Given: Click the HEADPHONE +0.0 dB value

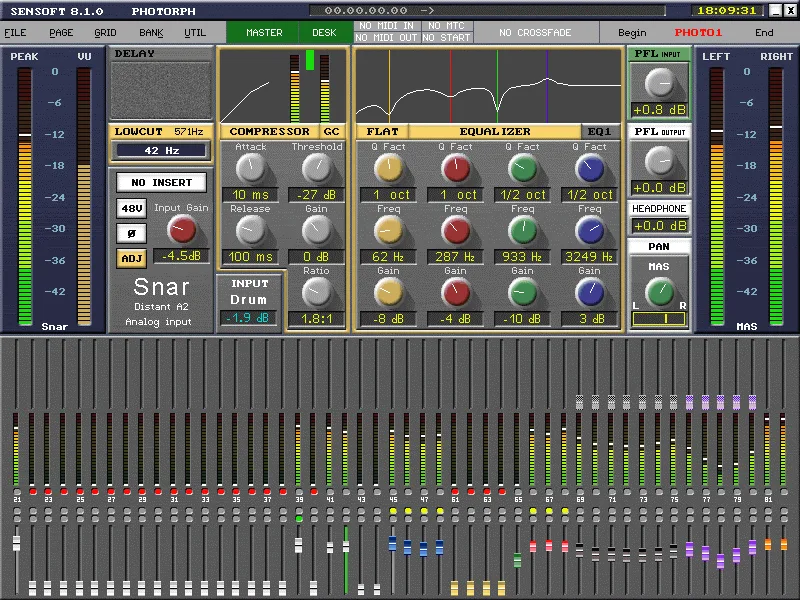Looking at the screenshot, I should tap(660, 226).
